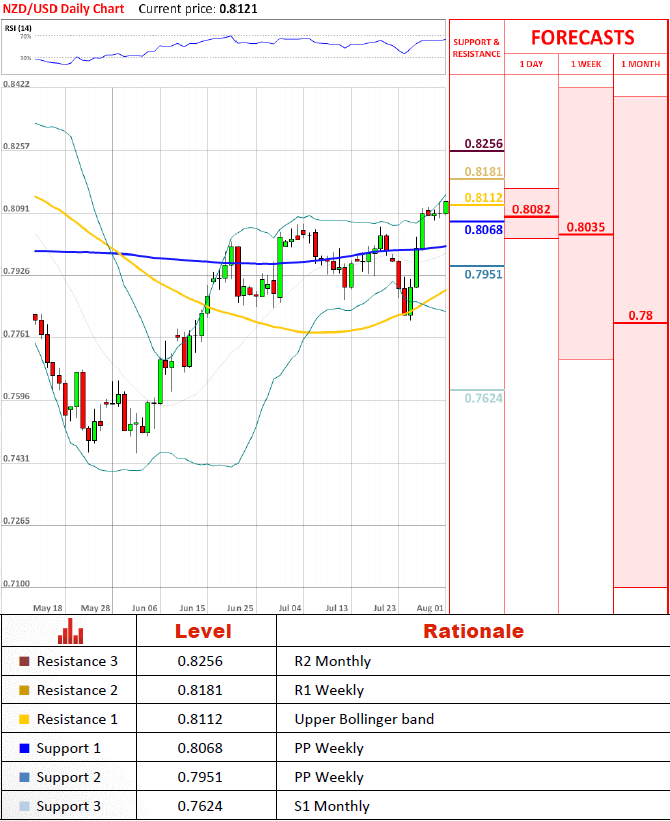Select the 1 DAY forecast column header
This screenshot has height=821, width=670.
pyautogui.click(x=531, y=64)
